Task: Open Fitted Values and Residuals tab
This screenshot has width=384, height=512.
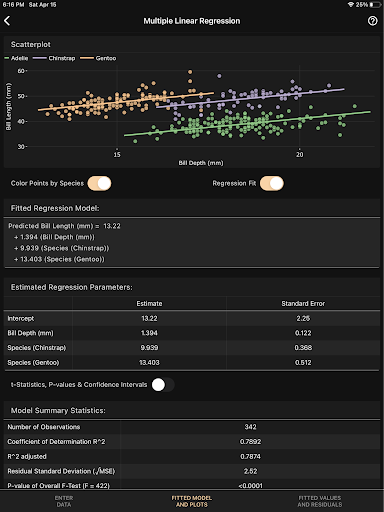Action: point(320,501)
